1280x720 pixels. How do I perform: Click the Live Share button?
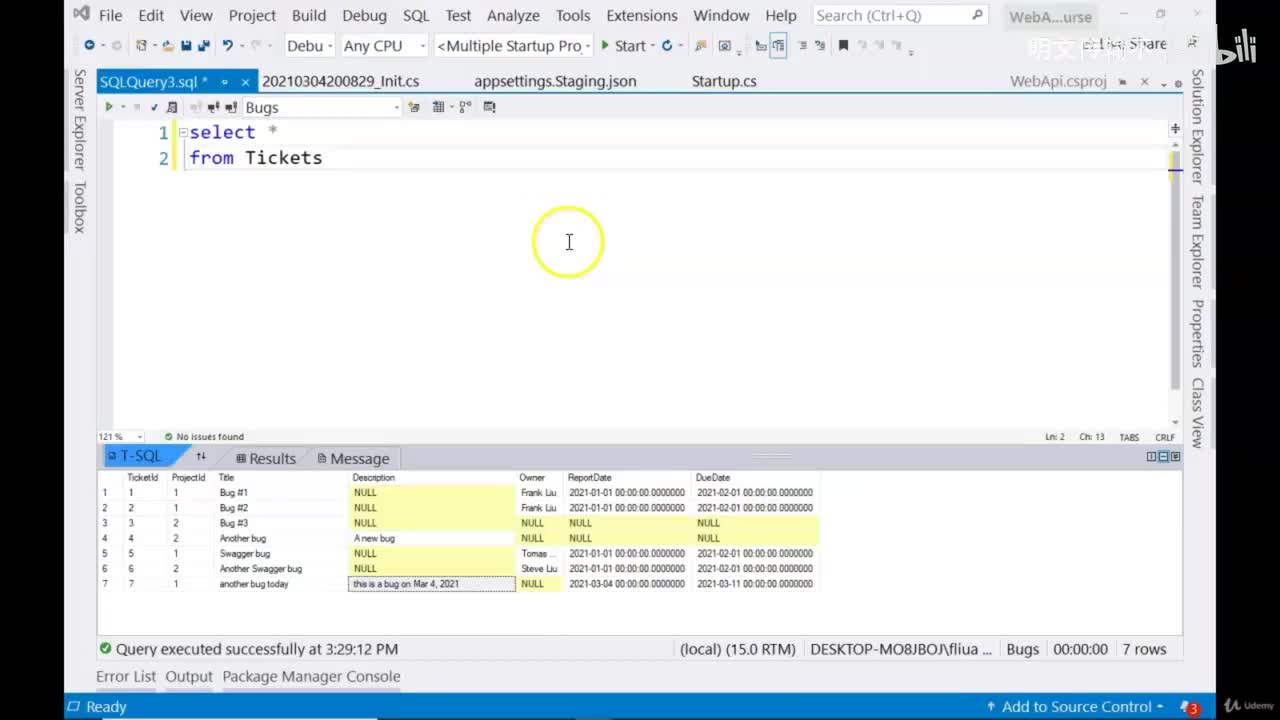[x=1126, y=44]
